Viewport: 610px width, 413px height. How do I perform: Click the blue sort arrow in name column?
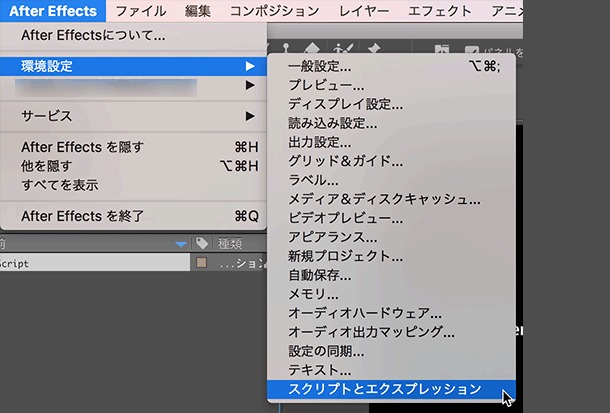181,244
